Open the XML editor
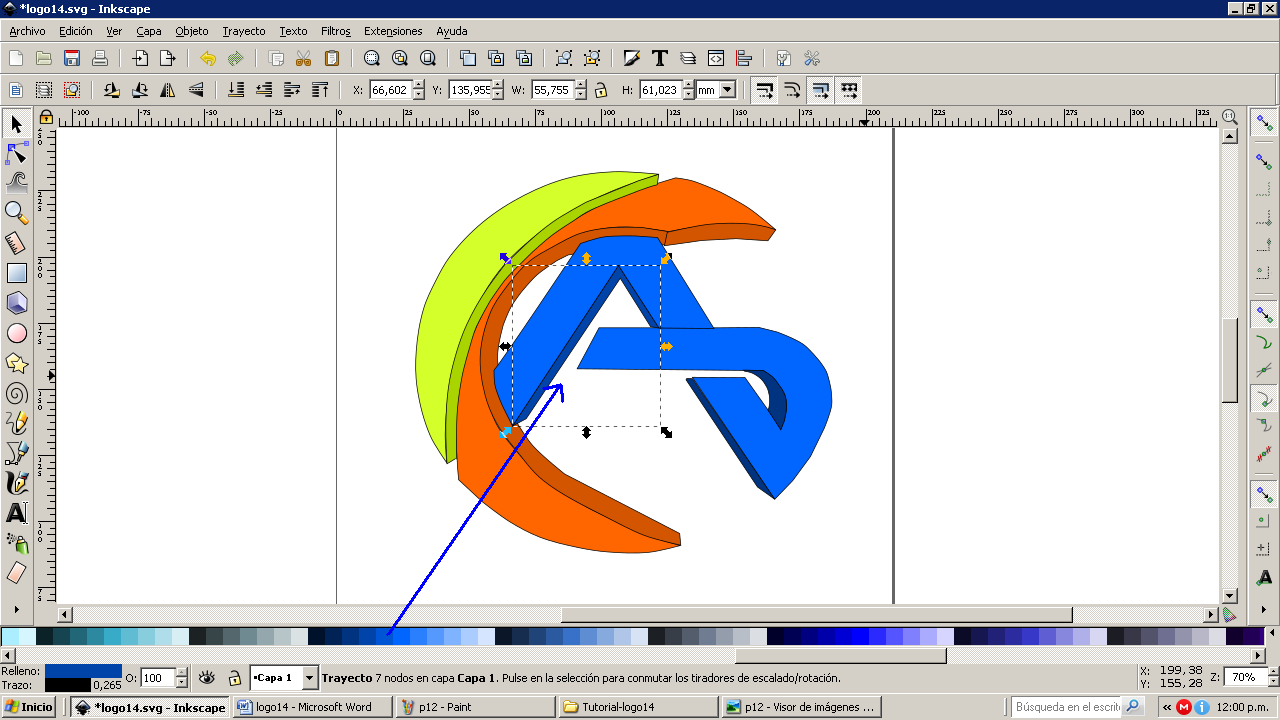The height and width of the screenshot is (720, 1280). [x=716, y=58]
